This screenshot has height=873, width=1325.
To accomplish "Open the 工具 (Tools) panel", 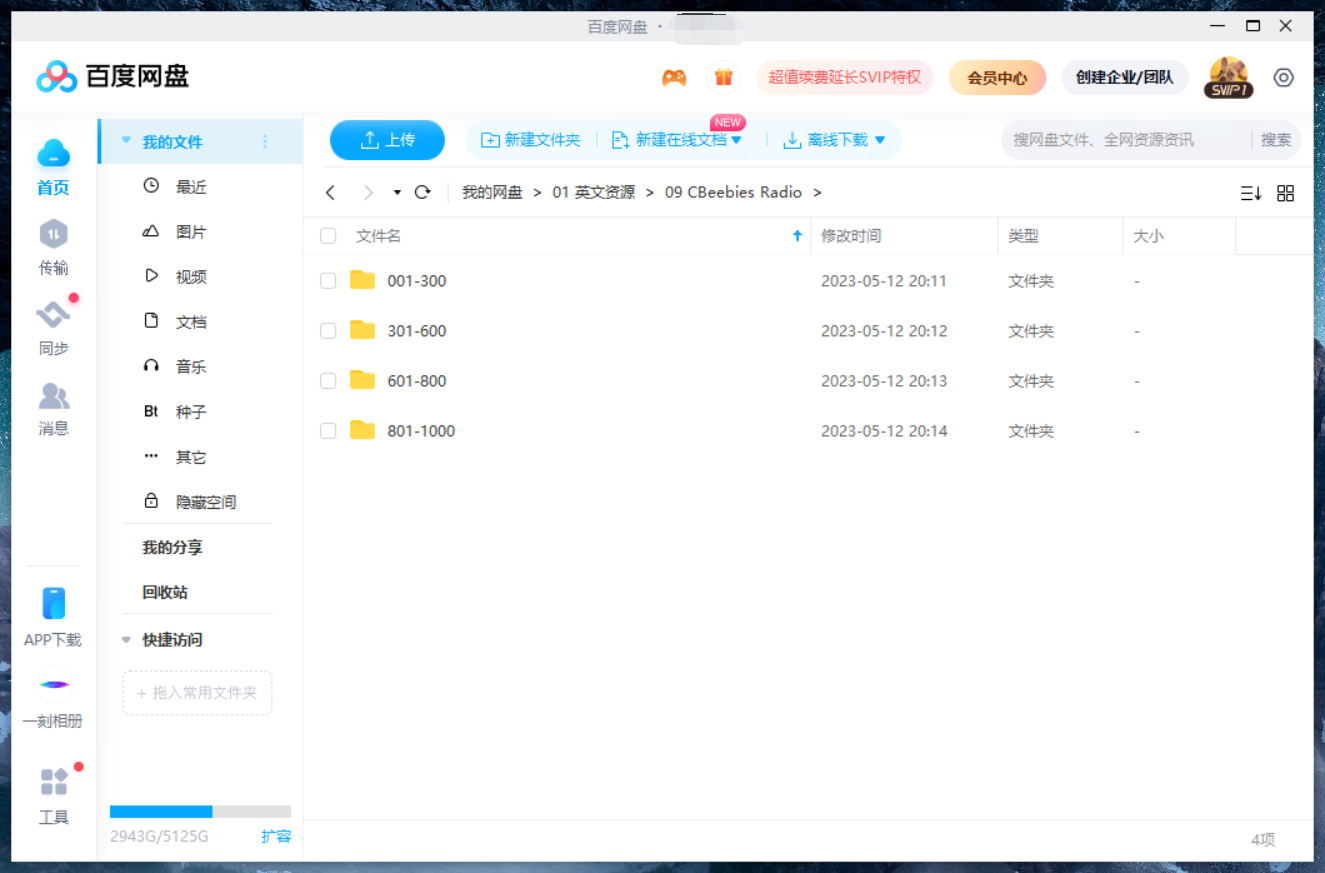I will [53, 795].
